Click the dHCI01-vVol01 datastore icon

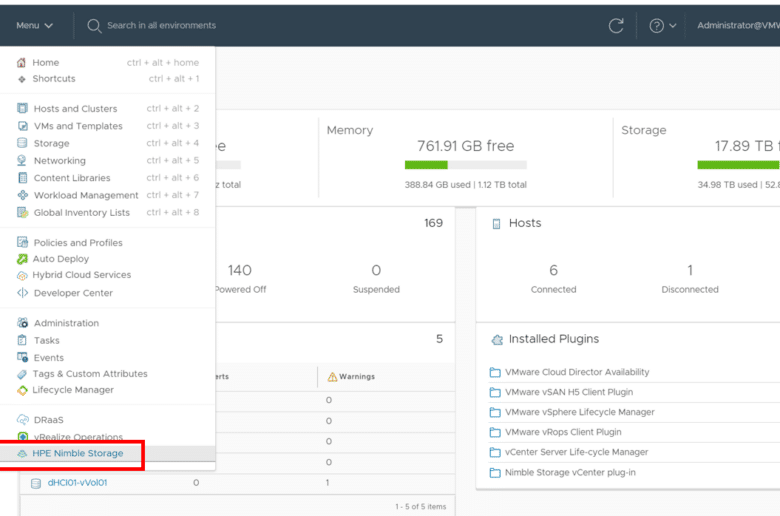pos(35,483)
